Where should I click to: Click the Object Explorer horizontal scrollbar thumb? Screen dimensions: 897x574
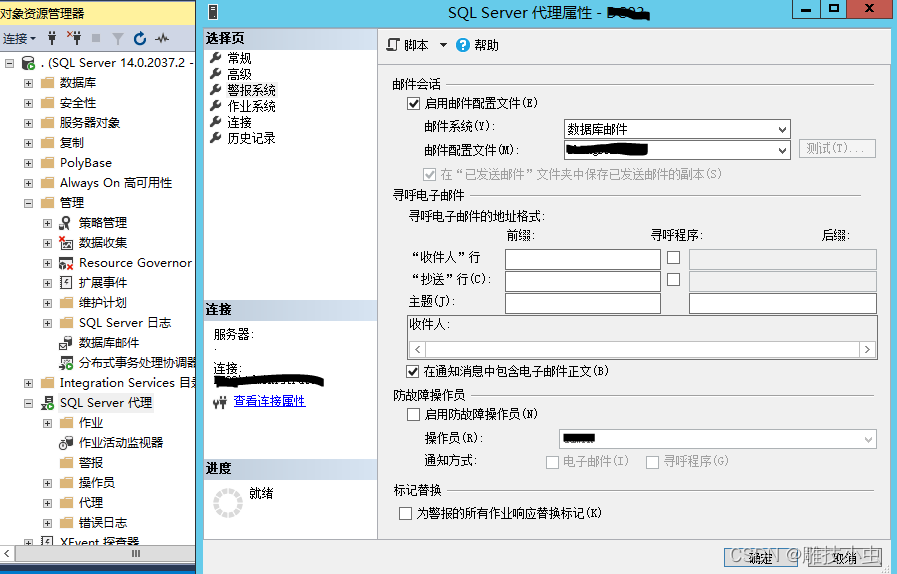click(x=136, y=553)
